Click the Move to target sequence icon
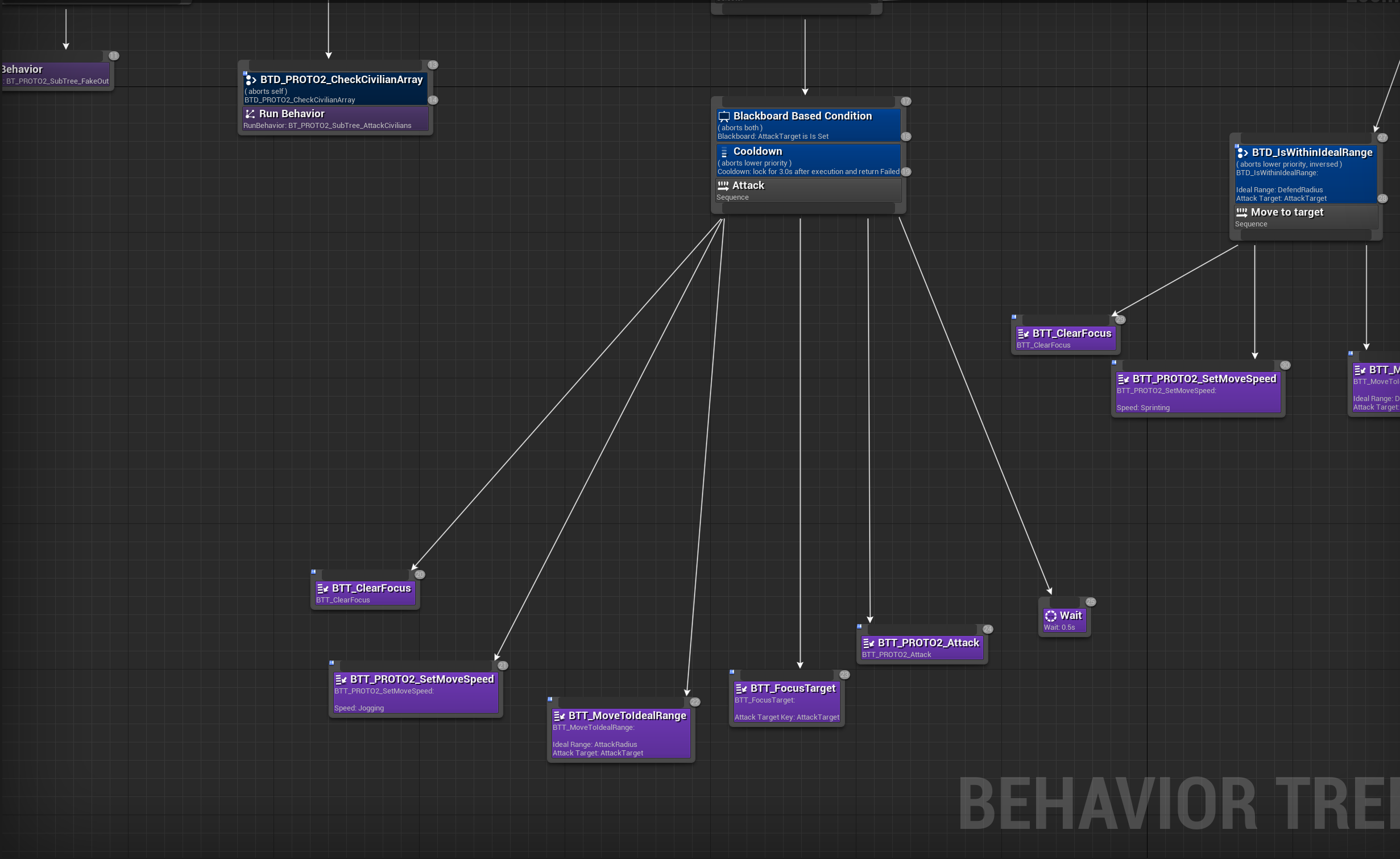Screen dimensions: 1400x859 (1241, 212)
